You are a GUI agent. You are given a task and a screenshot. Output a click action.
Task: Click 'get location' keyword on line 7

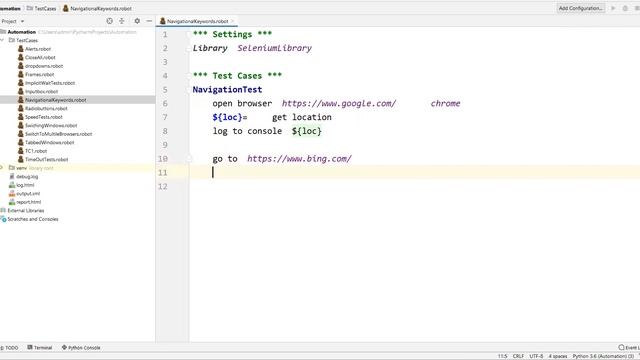coord(302,118)
